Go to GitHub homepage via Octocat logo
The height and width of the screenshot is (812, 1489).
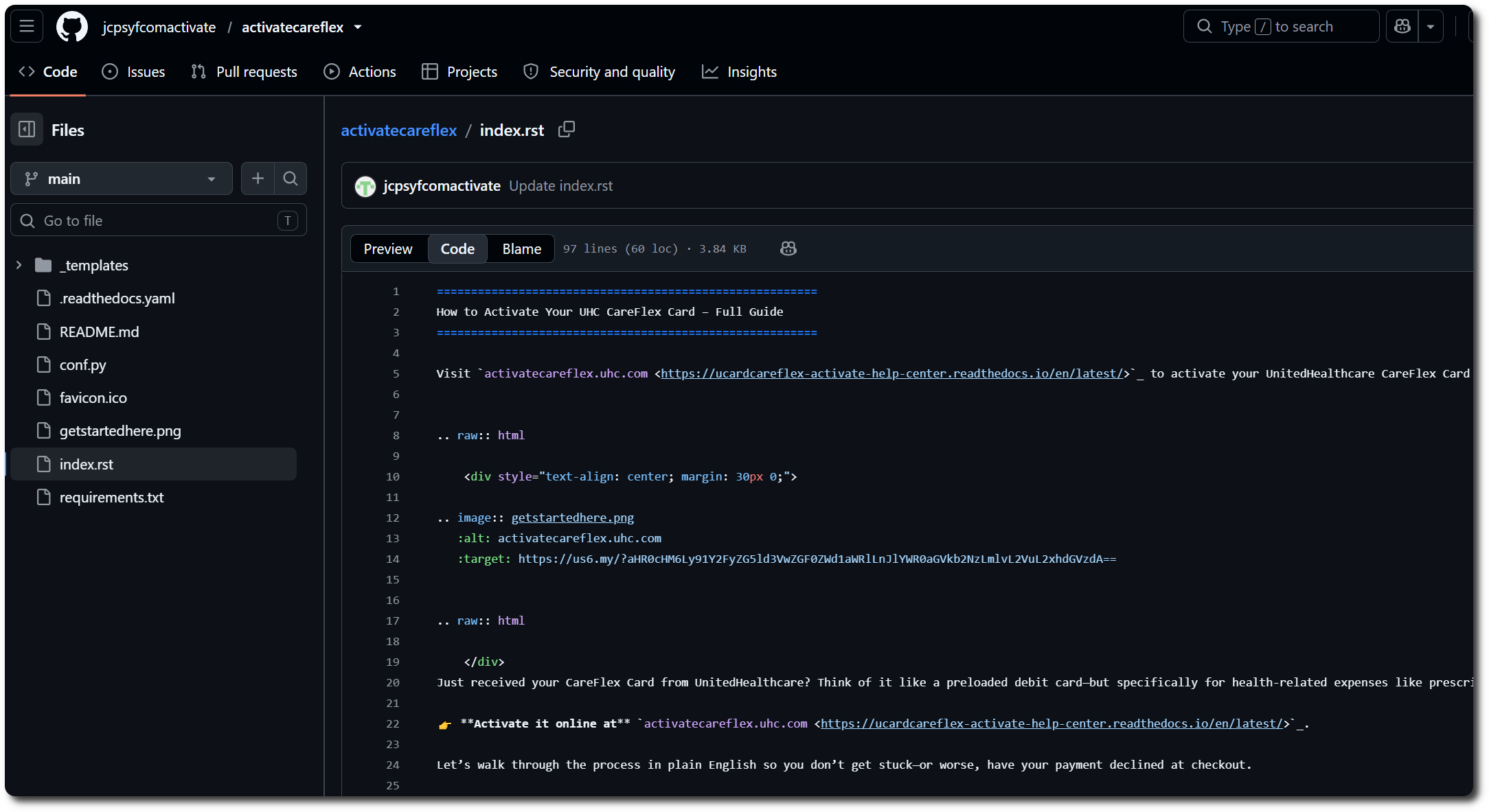pos(72,27)
